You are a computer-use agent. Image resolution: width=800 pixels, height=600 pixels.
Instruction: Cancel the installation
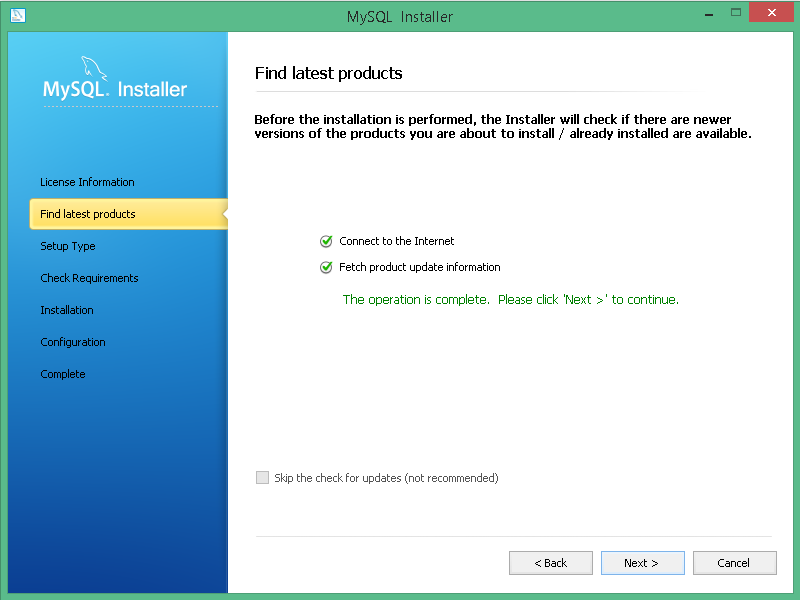tap(734, 563)
